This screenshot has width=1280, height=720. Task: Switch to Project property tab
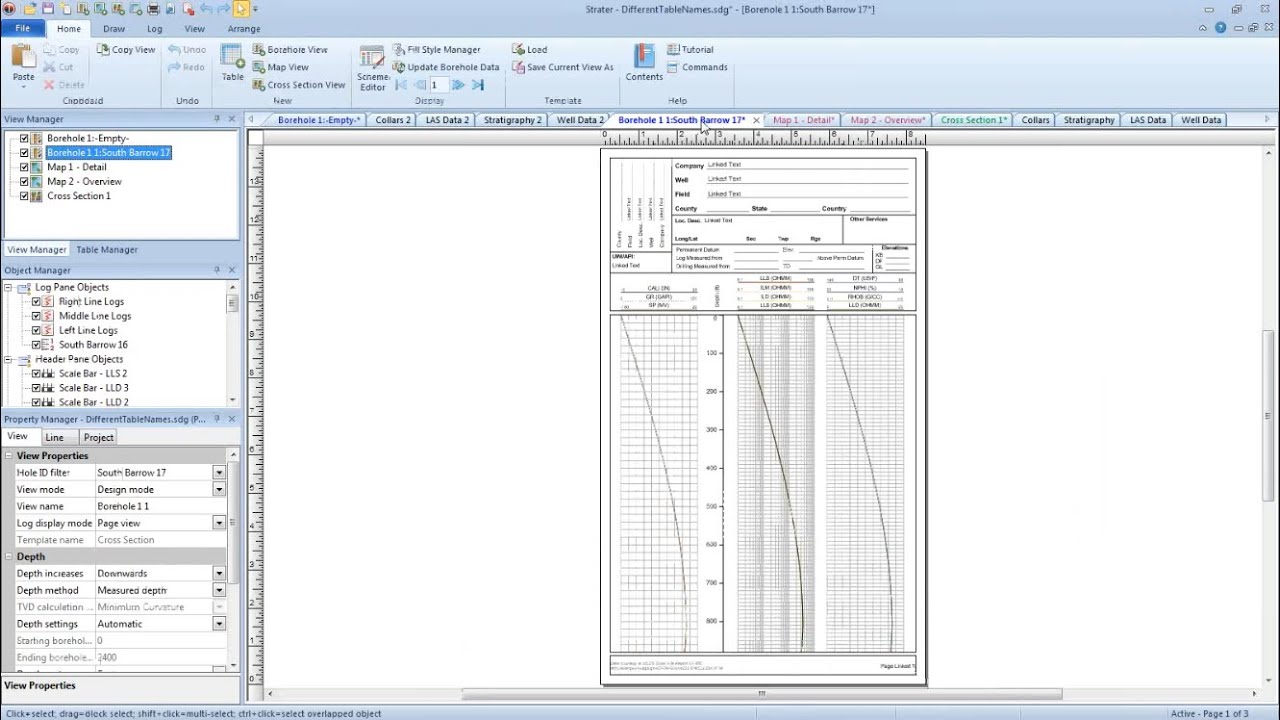pyautogui.click(x=98, y=438)
